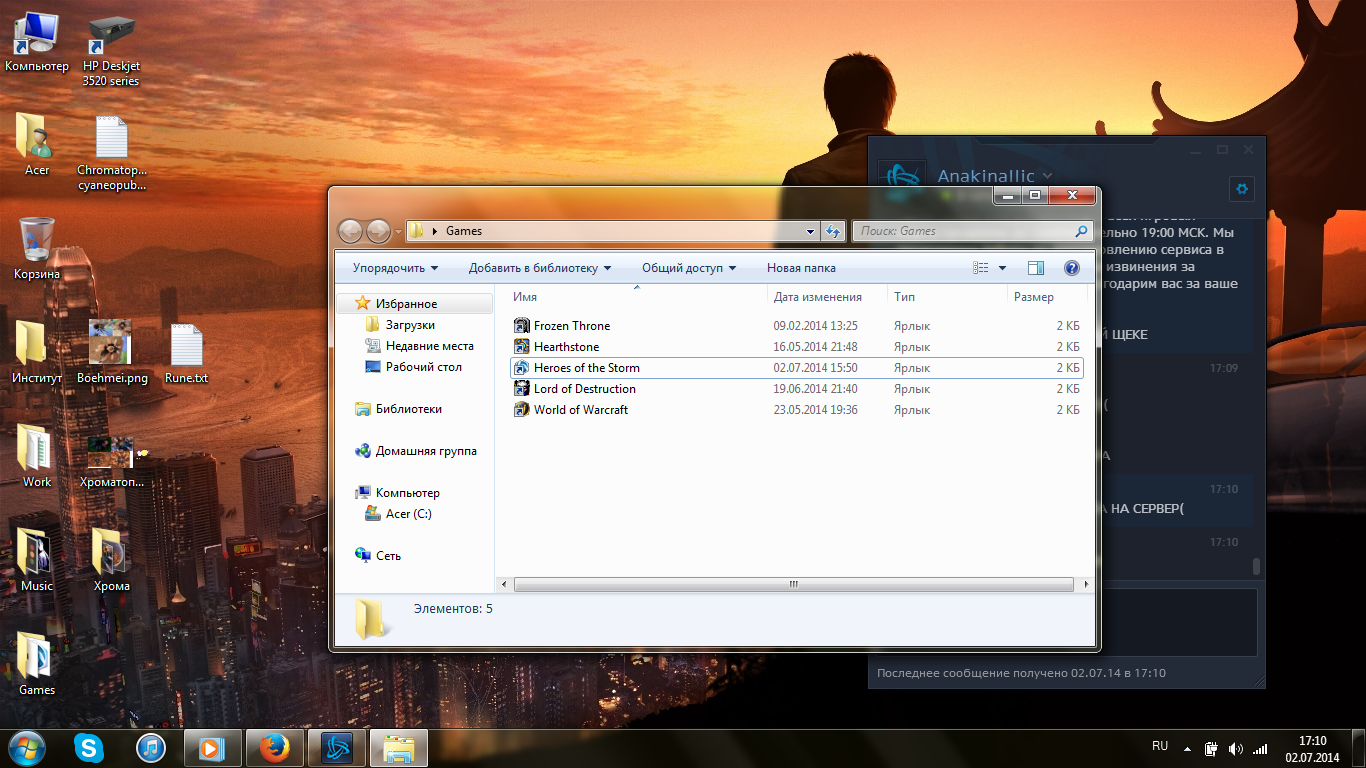The image size is (1366, 768).
Task: Click the Новая папка button
Action: coord(801,268)
